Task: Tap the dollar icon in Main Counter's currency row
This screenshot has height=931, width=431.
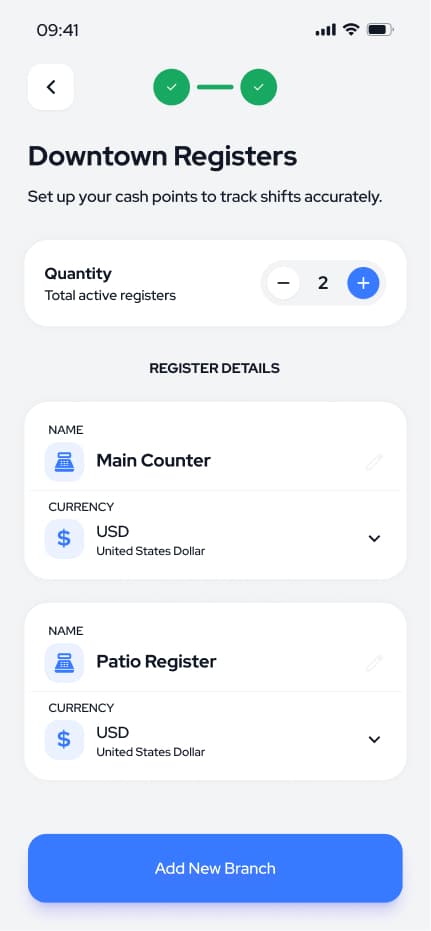Action: (64, 539)
